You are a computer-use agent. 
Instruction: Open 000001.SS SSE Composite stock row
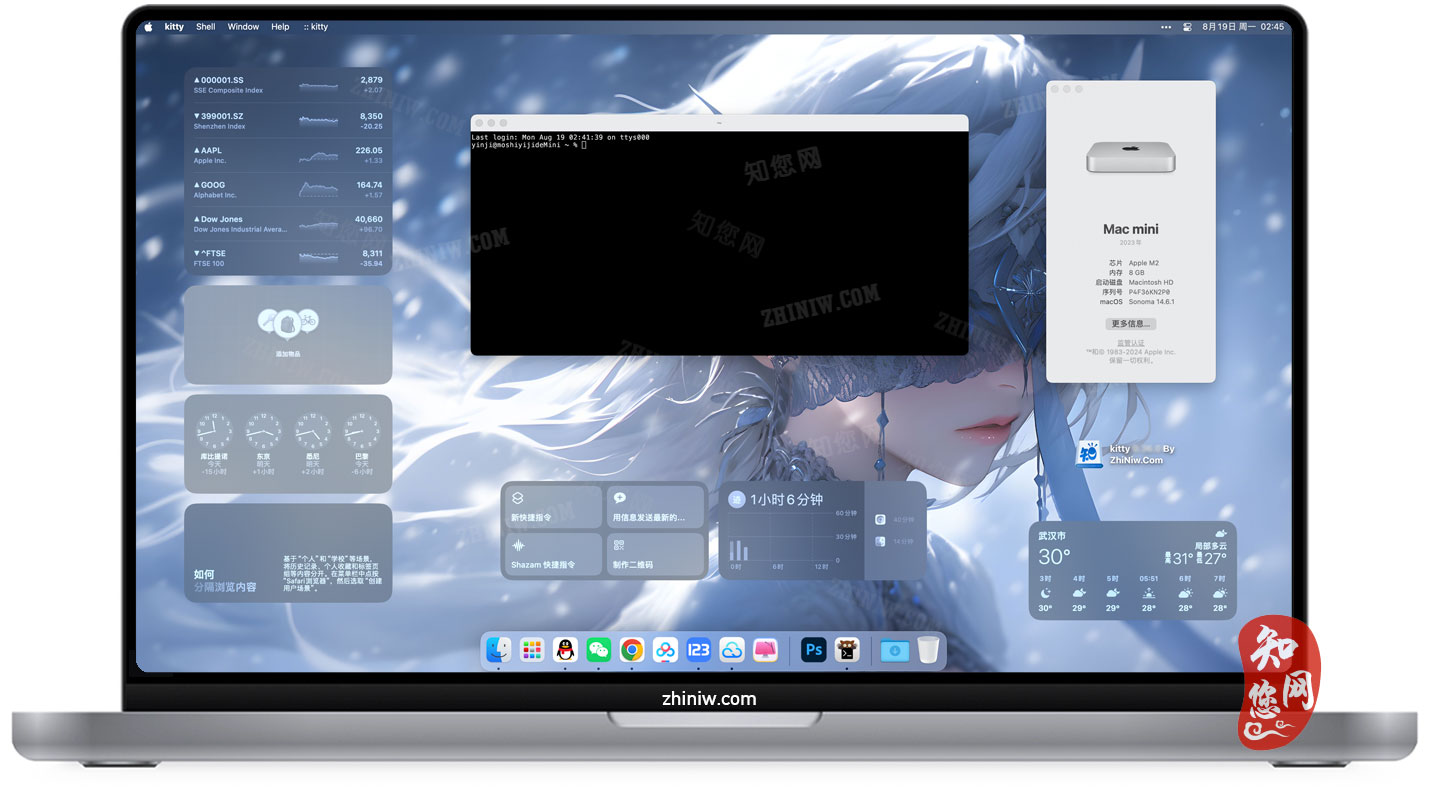point(288,85)
